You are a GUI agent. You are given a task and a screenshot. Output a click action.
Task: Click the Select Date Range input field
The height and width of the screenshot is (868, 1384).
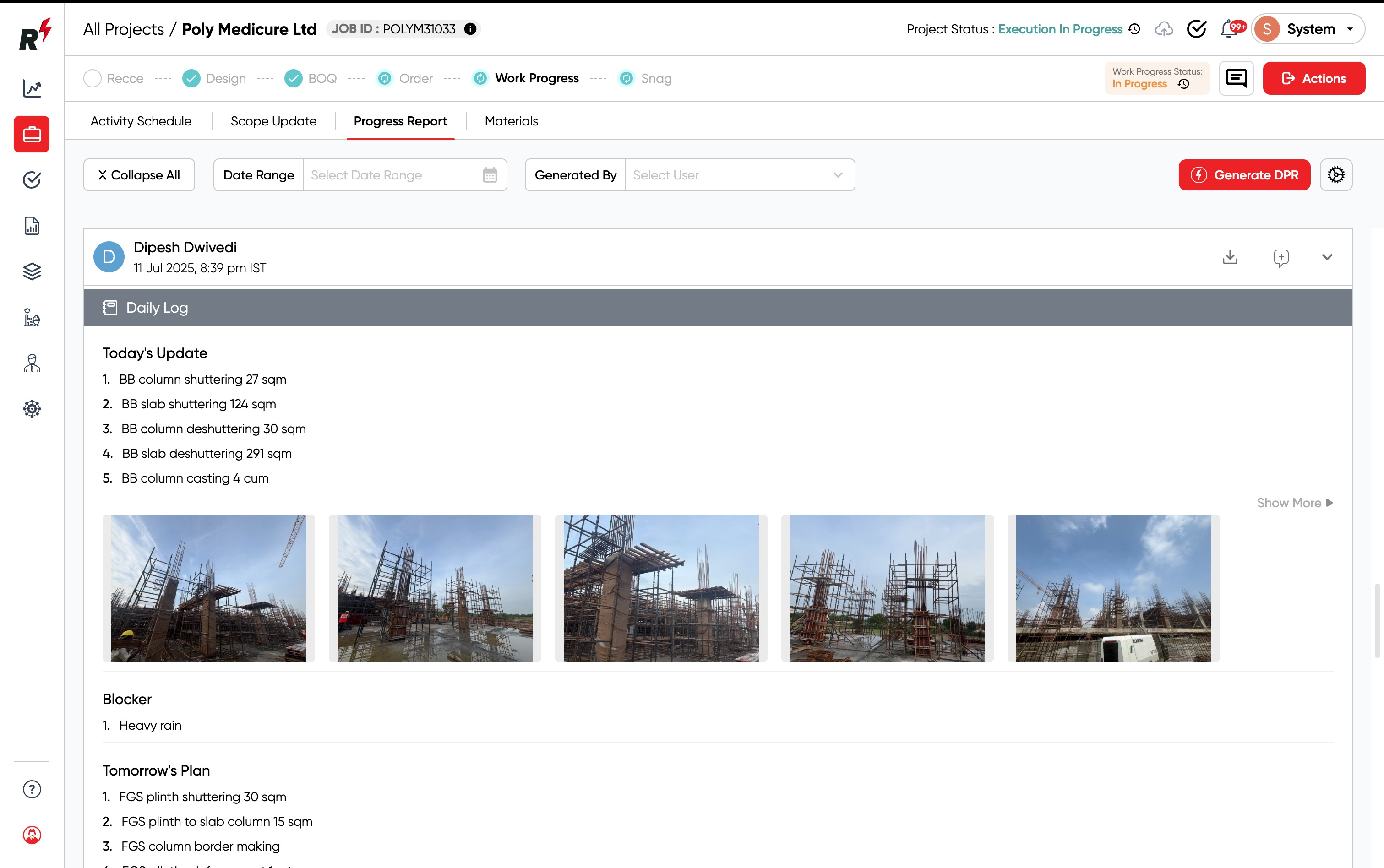point(391,174)
